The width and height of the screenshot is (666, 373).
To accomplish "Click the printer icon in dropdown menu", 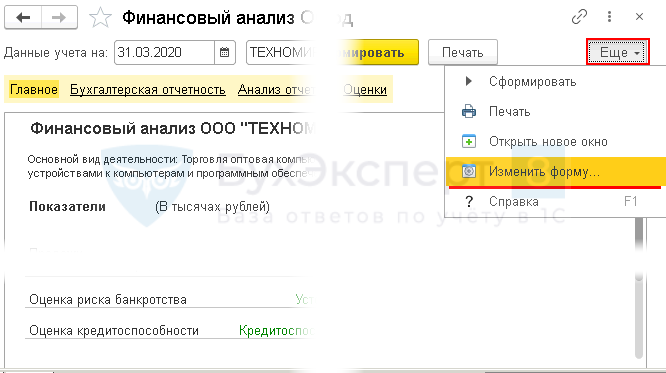I will pos(469,111).
